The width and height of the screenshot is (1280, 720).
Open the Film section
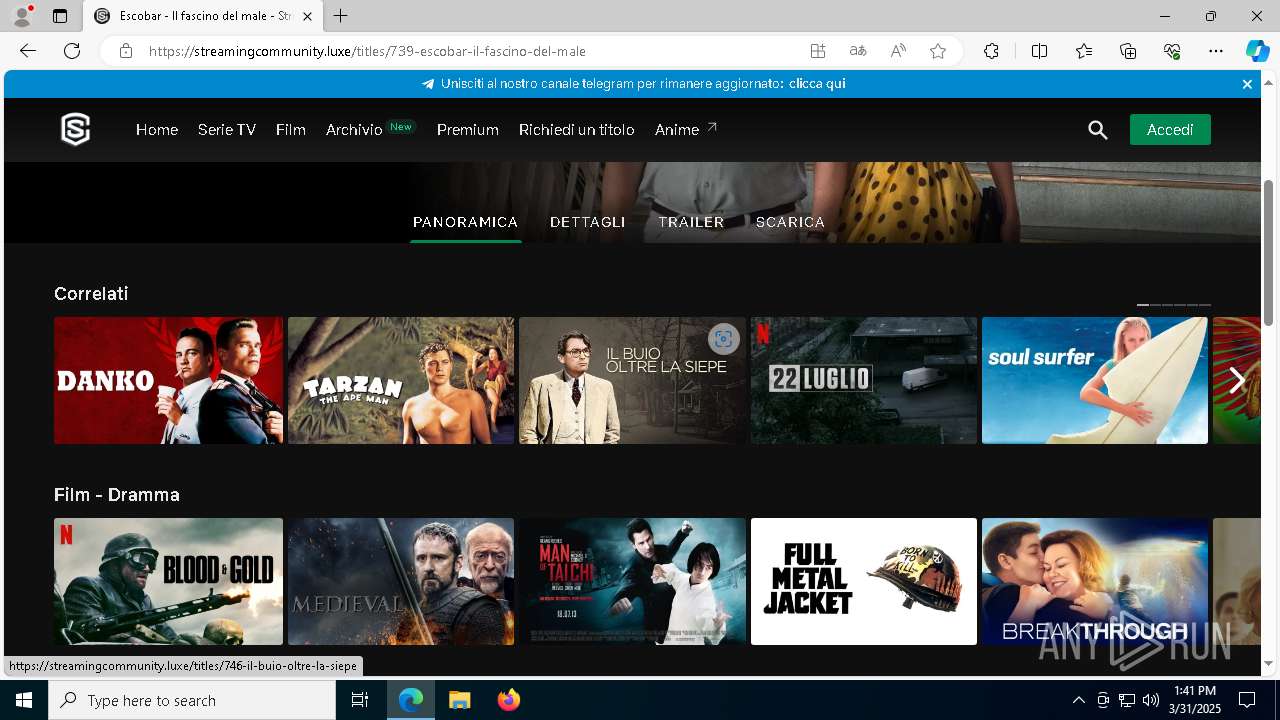tap(291, 130)
